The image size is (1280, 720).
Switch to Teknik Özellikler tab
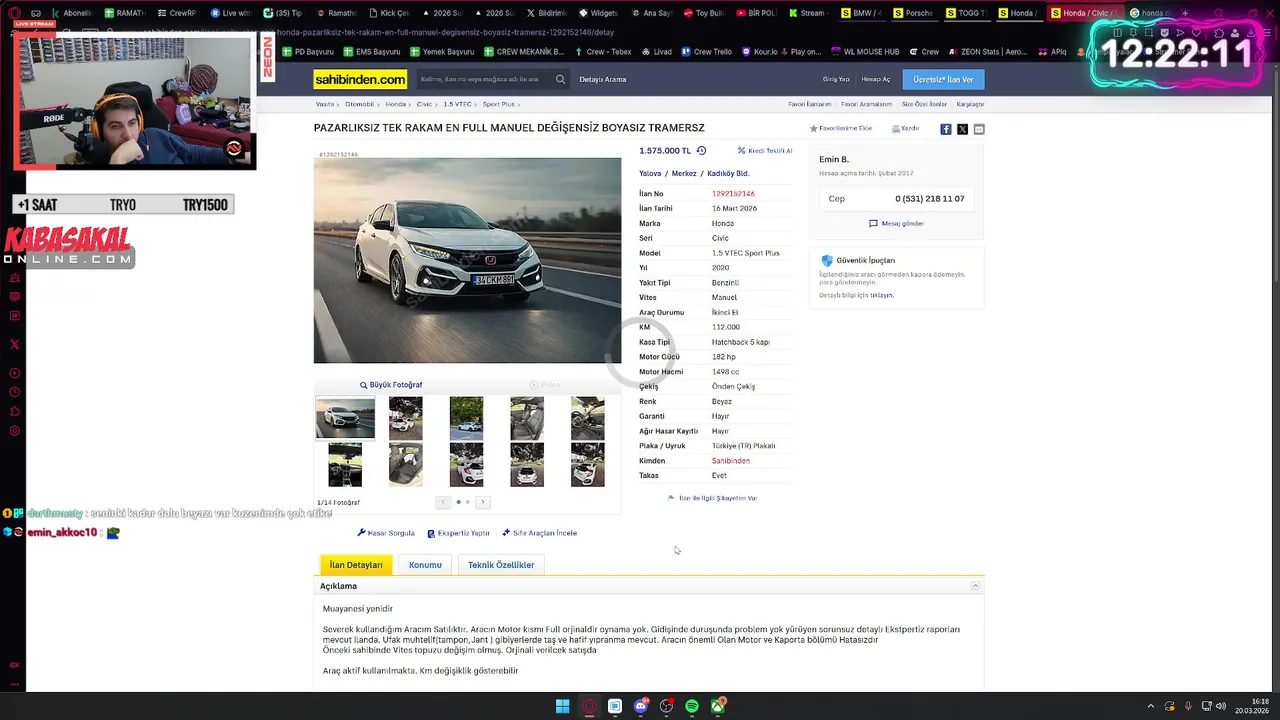(x=501, y=565)
